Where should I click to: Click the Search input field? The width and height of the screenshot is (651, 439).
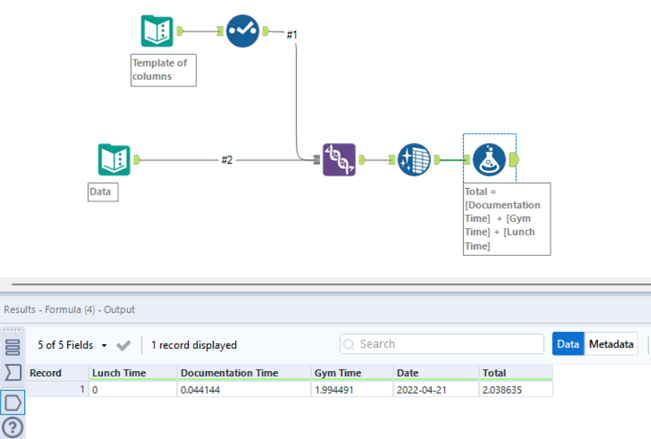coord(442,344)
